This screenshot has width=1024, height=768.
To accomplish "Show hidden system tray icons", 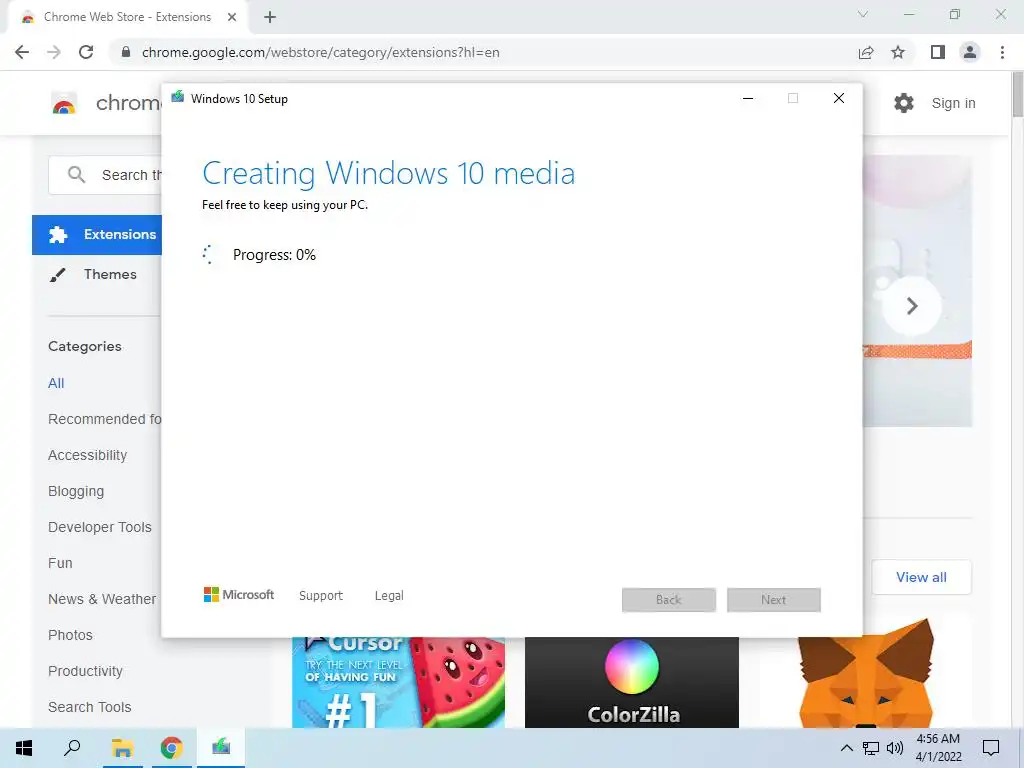I will click(846, 748).
